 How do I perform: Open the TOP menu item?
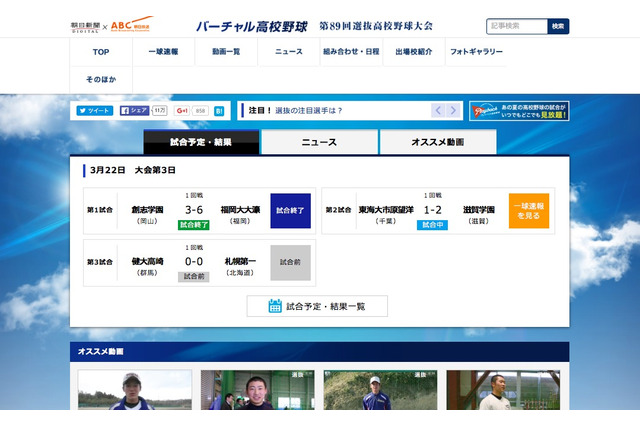pos(101,52)
